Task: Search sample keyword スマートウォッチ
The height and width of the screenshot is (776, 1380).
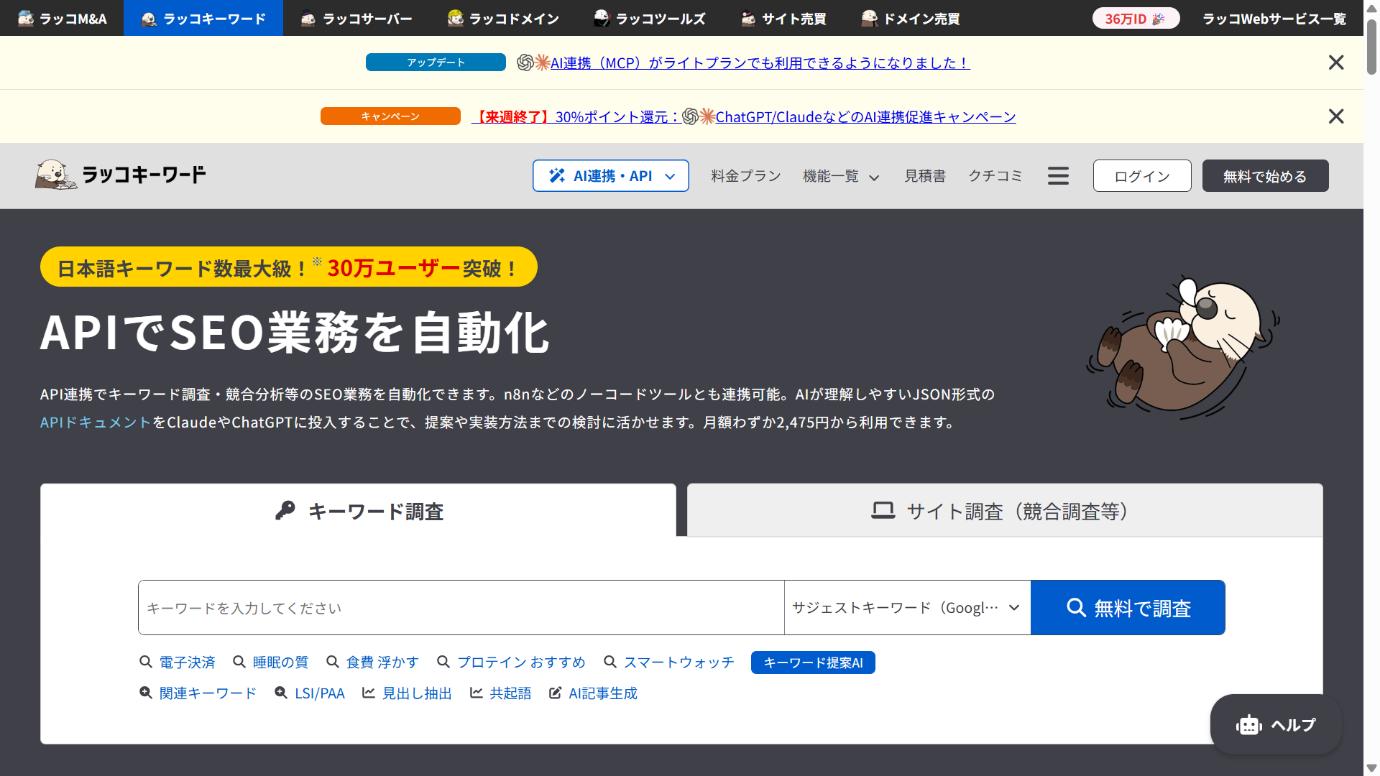Action: (668, 662)
